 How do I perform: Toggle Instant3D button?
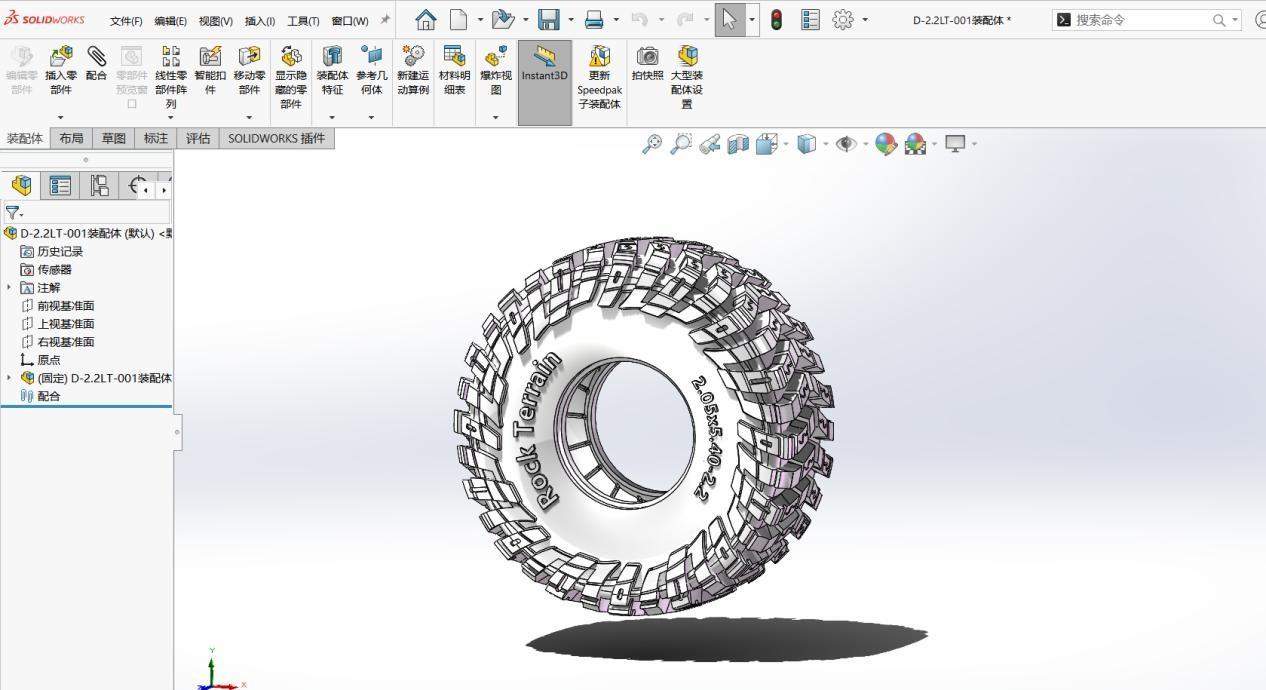coord(544,82)
